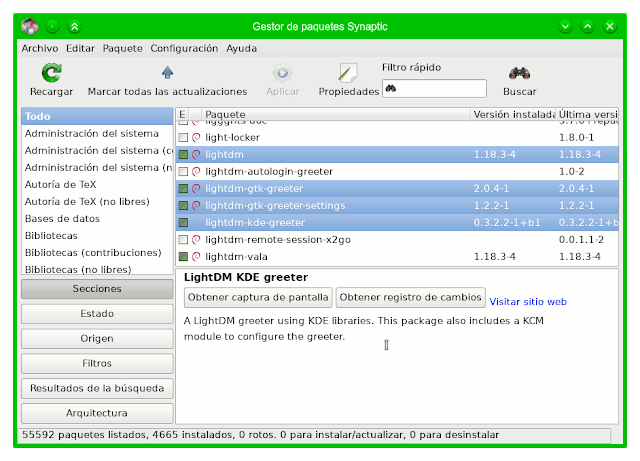Click the round dot button in title bar
The width and height of the screenshot is (640, 461).
tap(52, 27)
